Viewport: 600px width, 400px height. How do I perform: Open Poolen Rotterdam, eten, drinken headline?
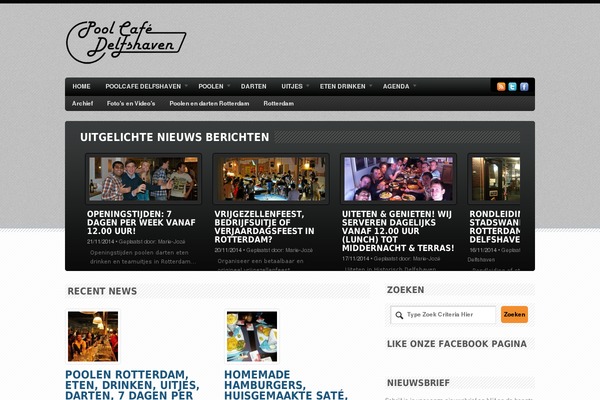click(x=132, y=385)
